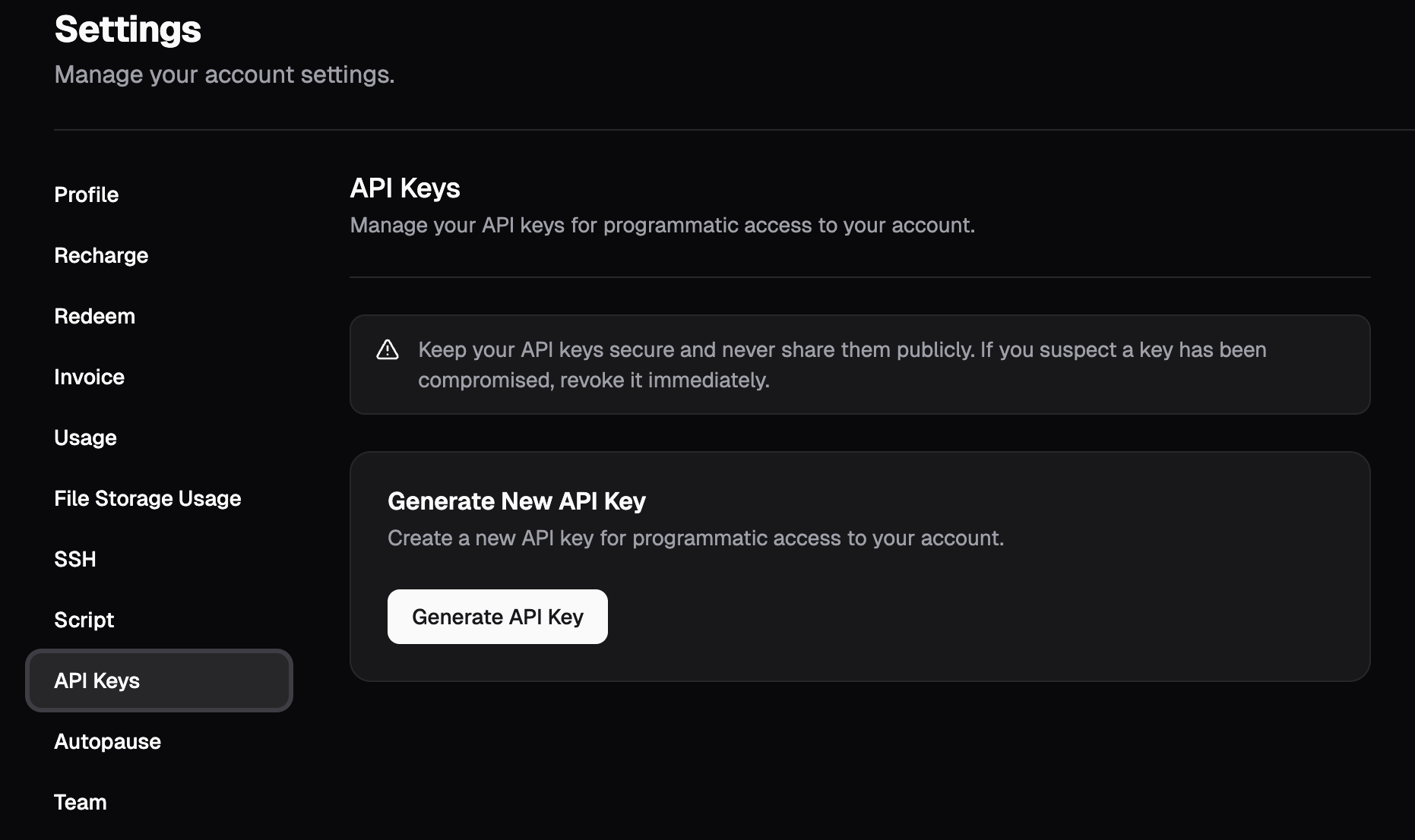Open the Profile settings section
1415x840 pixels.
(87, 194)
